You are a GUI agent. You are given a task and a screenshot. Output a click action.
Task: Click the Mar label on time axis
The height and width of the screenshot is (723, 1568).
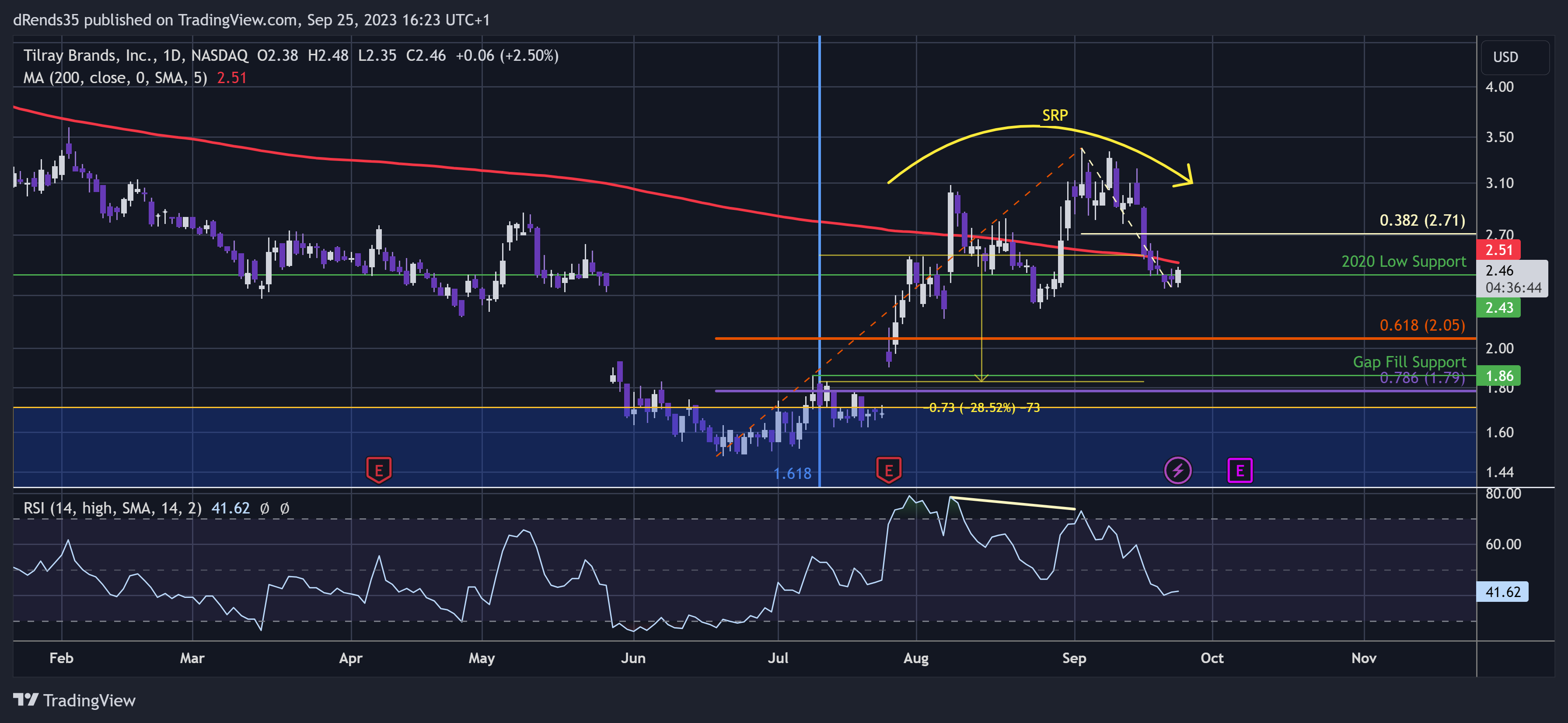[x=192, y=658]
